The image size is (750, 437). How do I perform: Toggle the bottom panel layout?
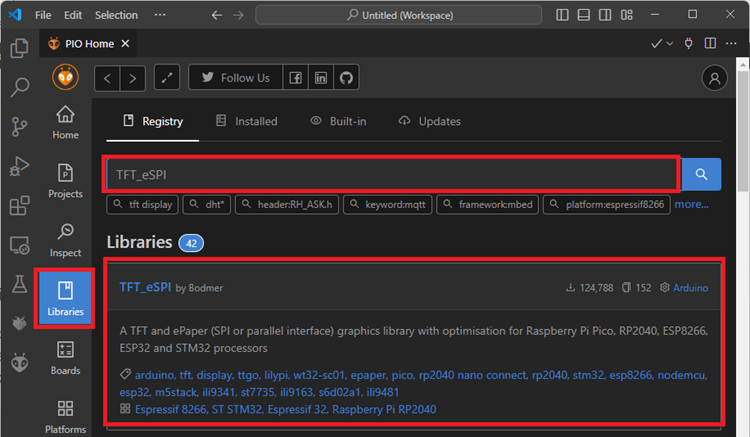pos(584,15)
